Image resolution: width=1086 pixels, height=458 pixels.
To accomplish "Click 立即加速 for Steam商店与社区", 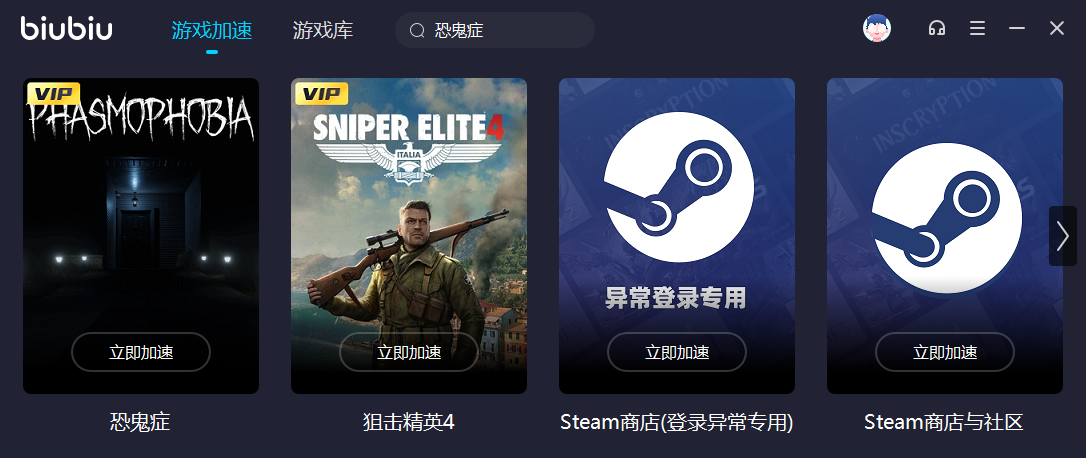I will 945,352.
